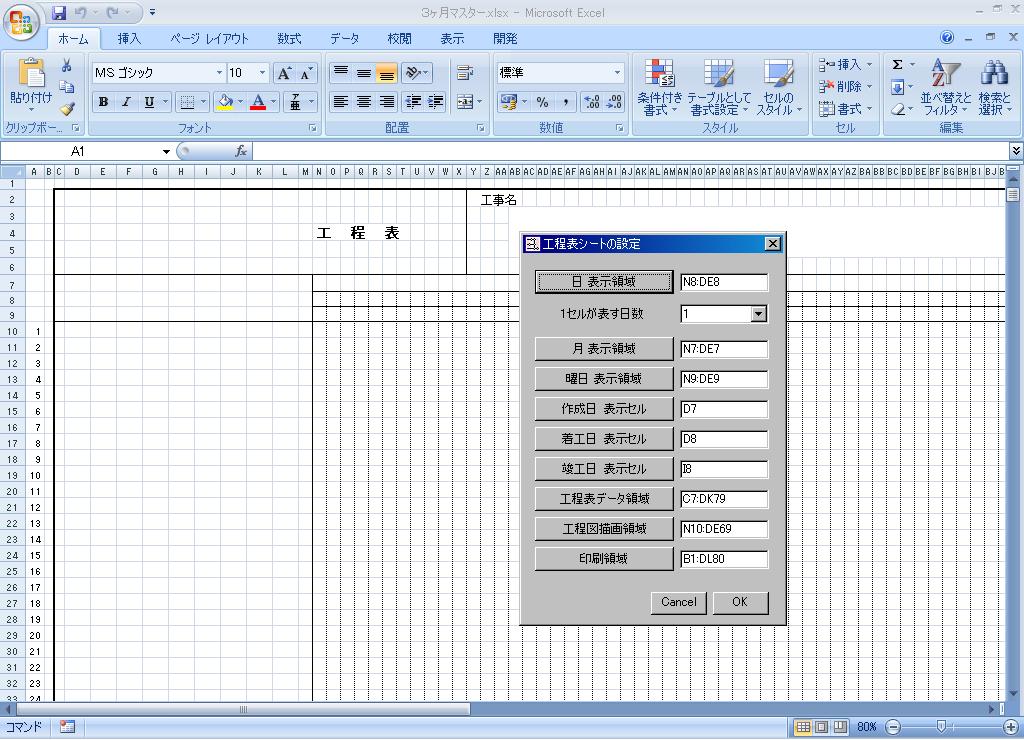
Task: Switch to 数式 tab
Action: pos(289,39)
